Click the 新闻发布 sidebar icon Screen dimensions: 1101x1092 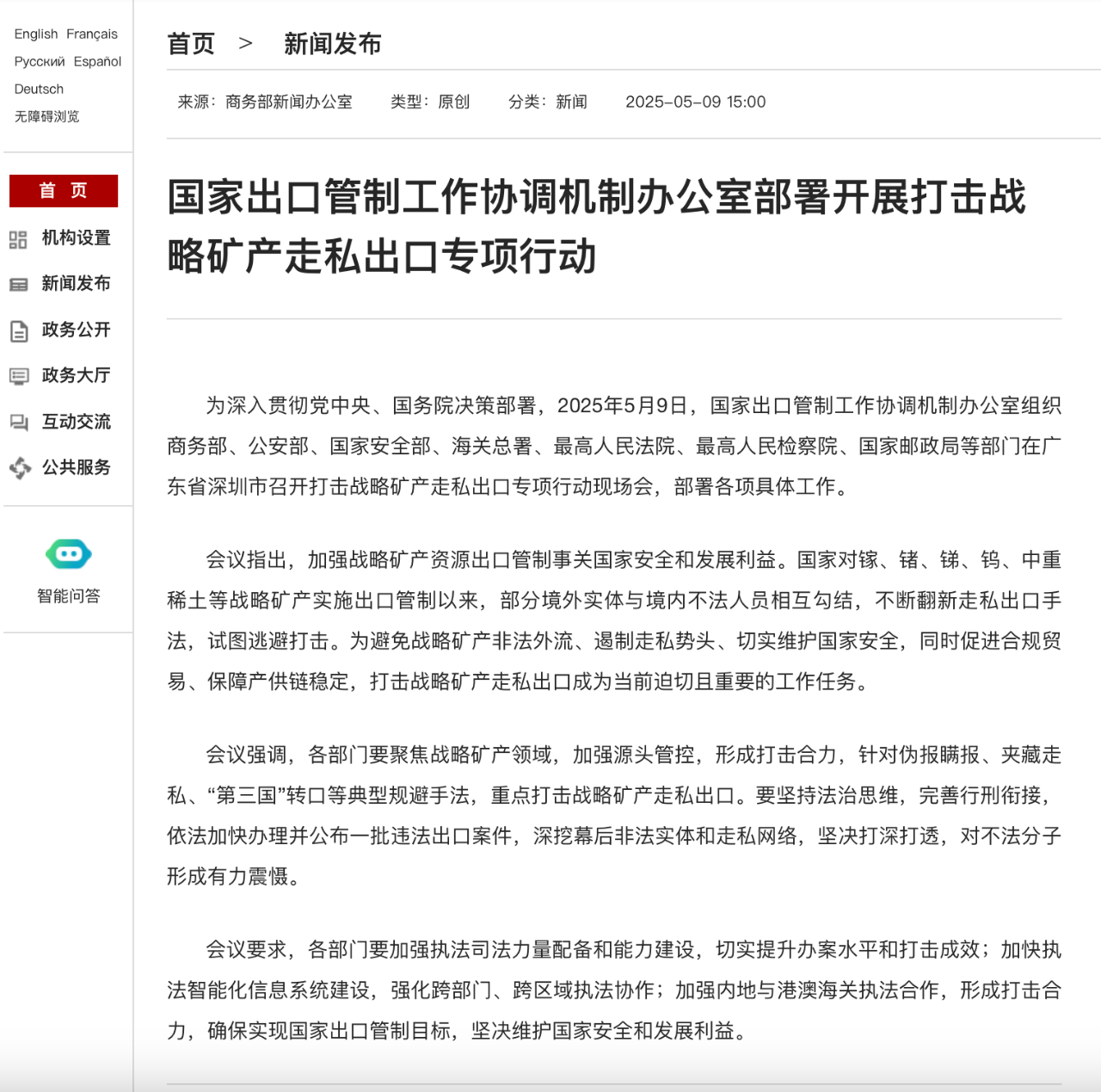18,285
